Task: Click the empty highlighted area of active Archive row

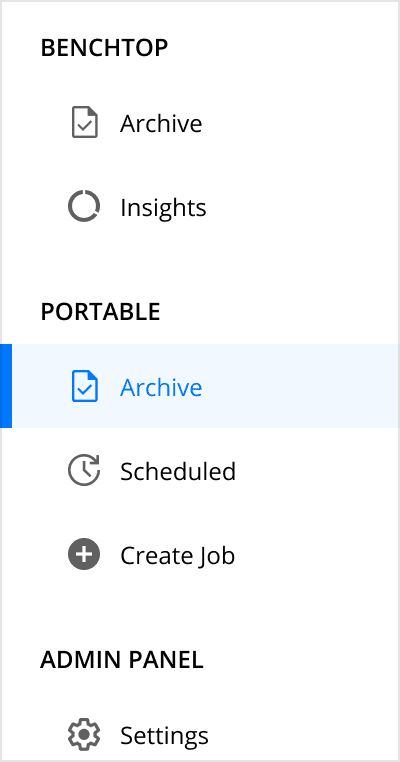Action: pyautogui.click(x=301, y=386)
